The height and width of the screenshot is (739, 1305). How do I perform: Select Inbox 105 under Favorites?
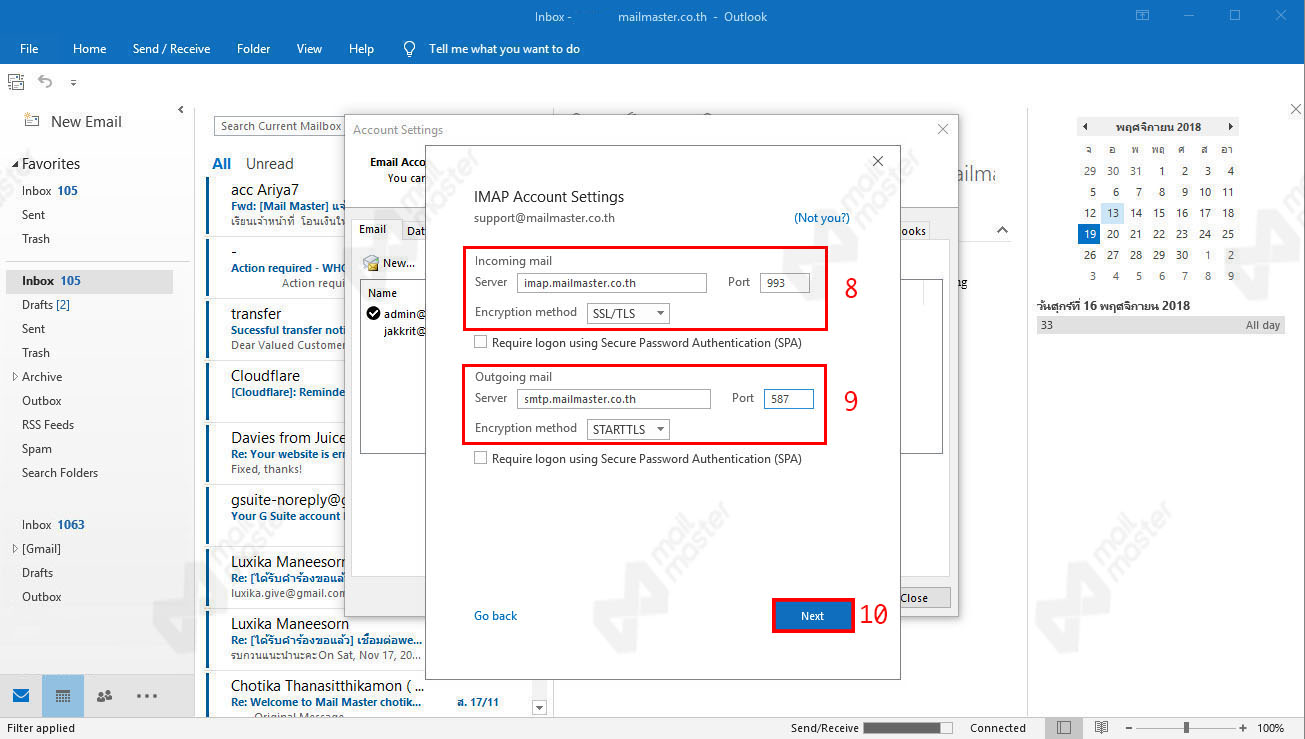(50, 191)
